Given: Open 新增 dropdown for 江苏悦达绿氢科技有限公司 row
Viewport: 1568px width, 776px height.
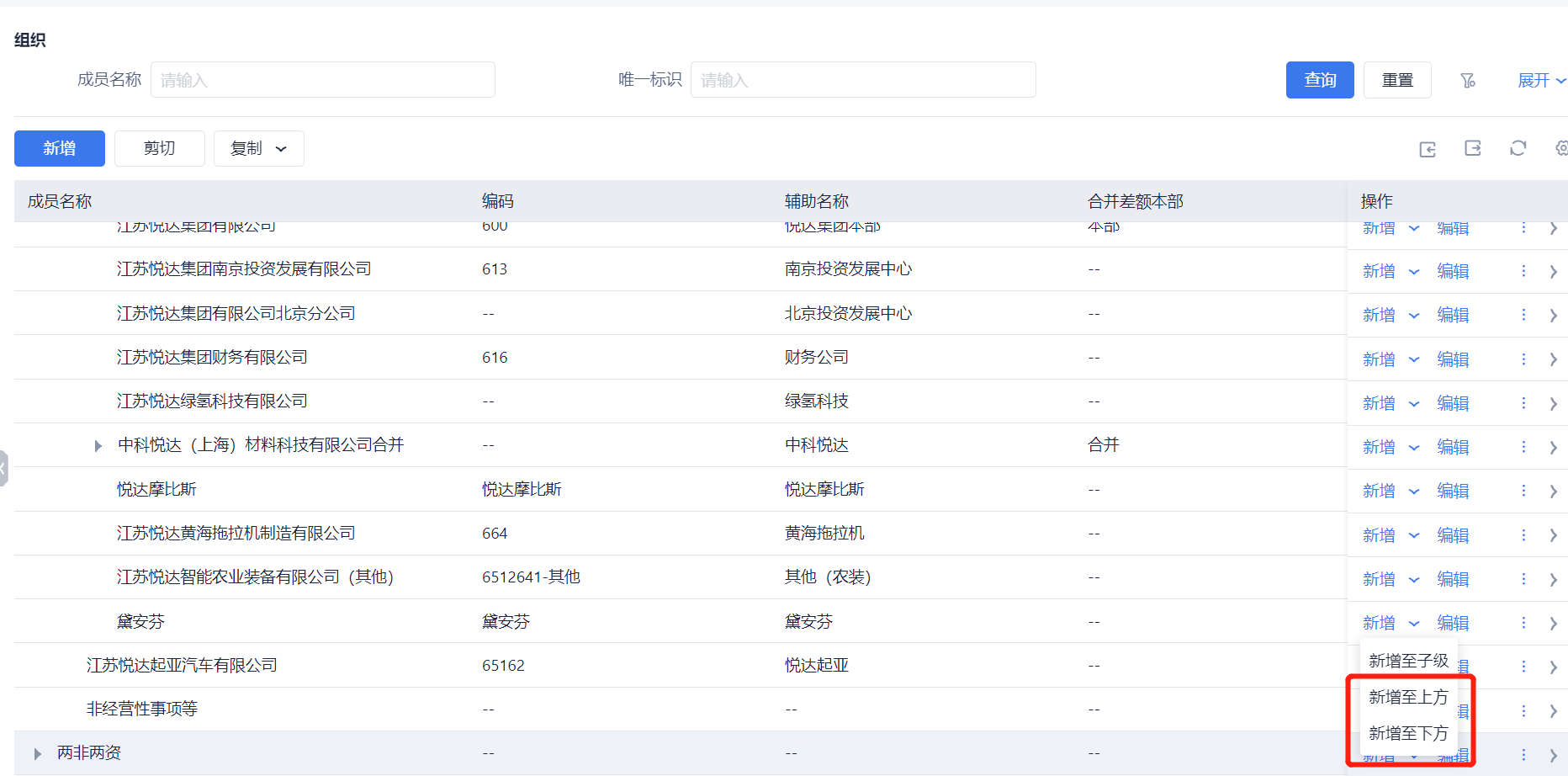Looking at the screenshot, I should pos(1414,404).
